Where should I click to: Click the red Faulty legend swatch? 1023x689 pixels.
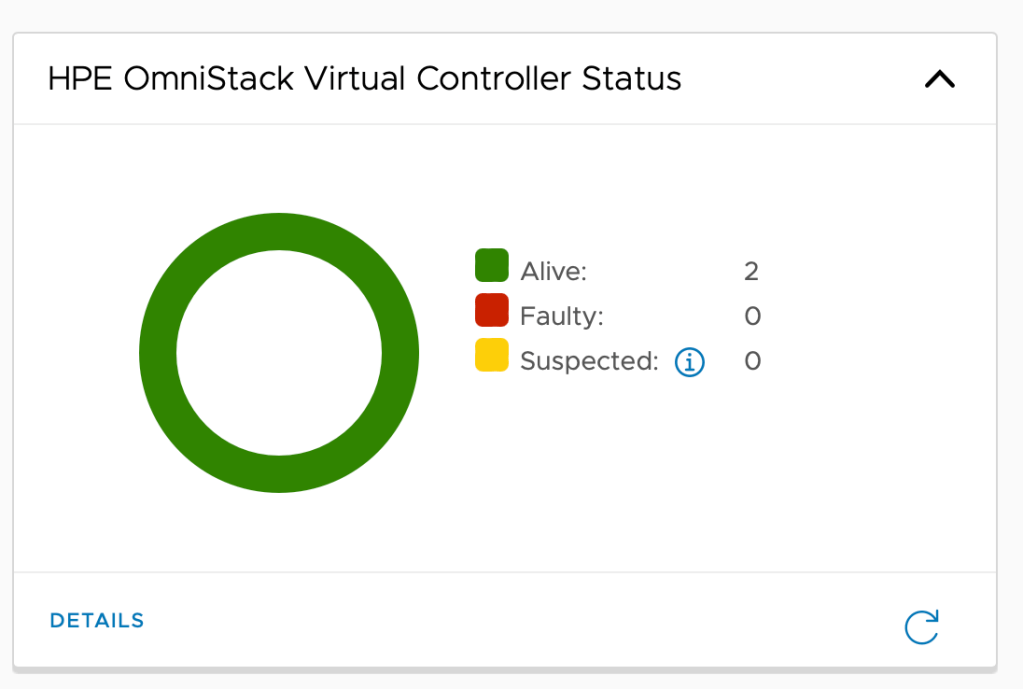pyautogui.click(x=491, y=311)
